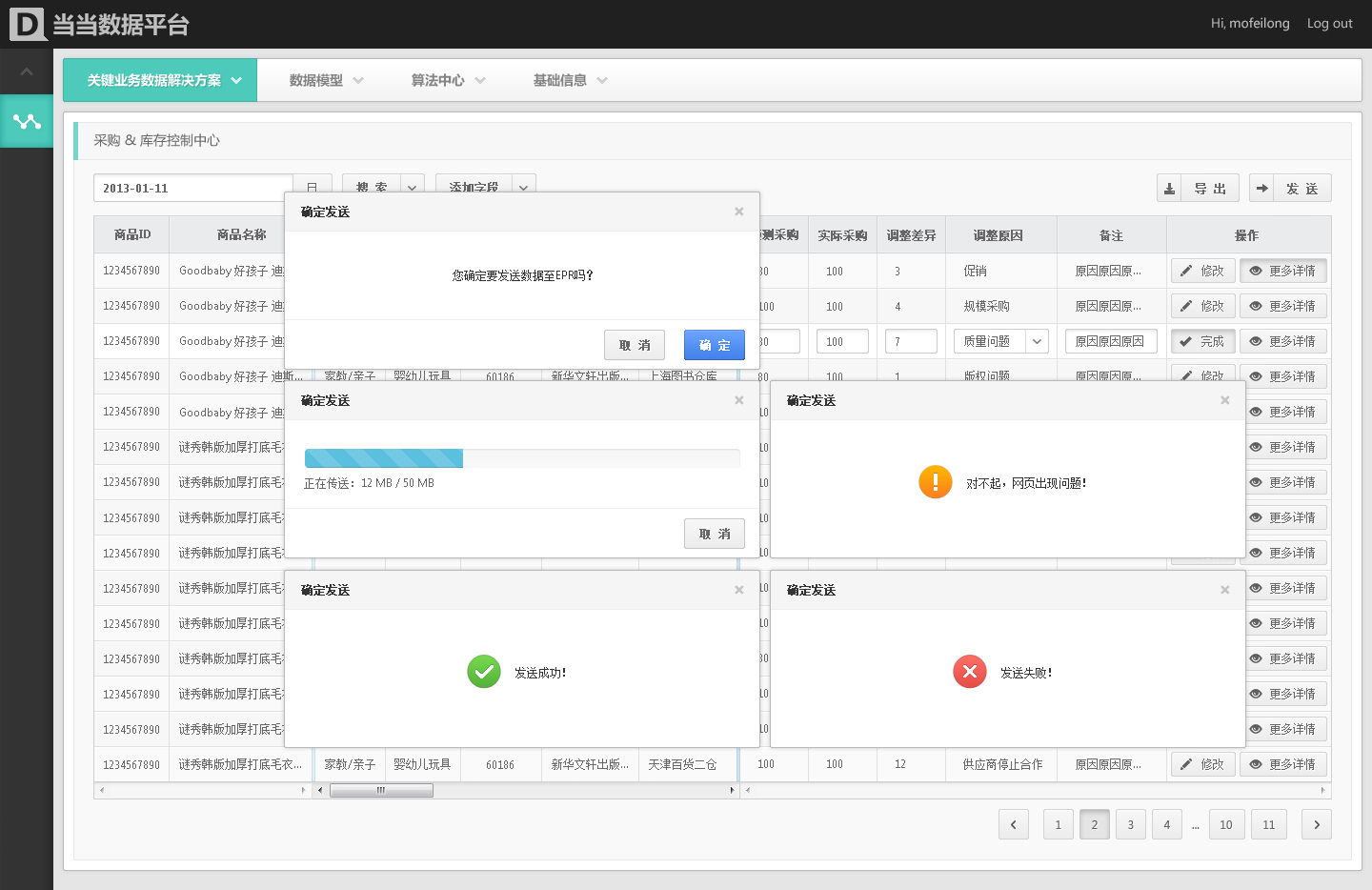
Task: Click the date field 2013-01-11
Action: [193, 188]
